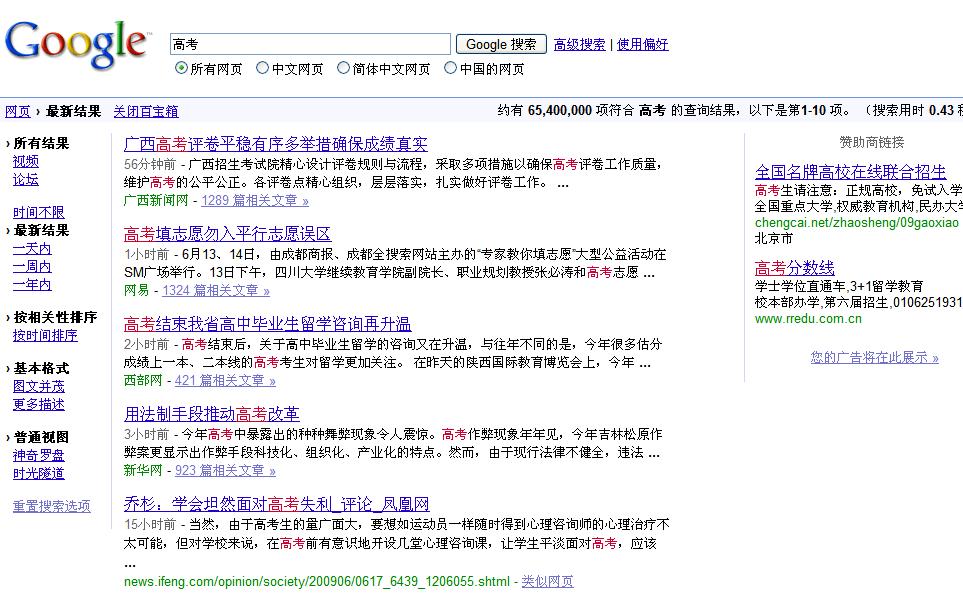The image size is (963, 594).
Task: Click the 按相关性排序 sidebar heading
Action: tap(55, 317)
